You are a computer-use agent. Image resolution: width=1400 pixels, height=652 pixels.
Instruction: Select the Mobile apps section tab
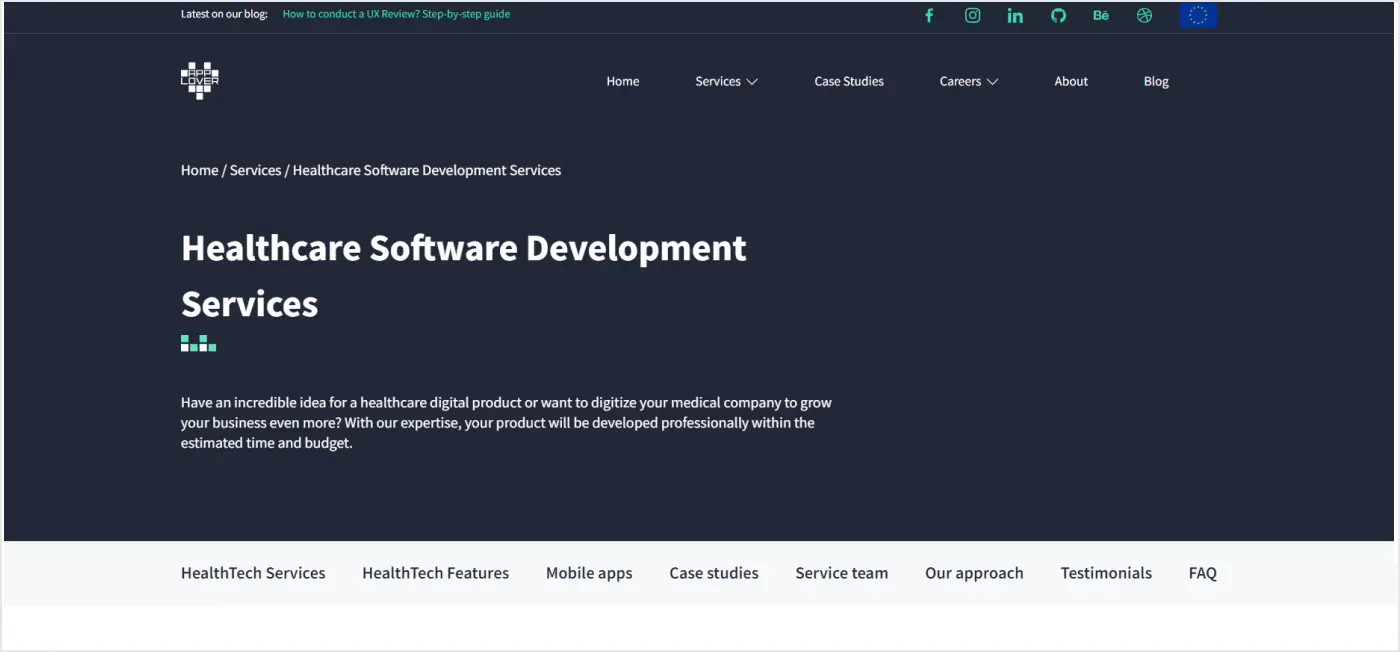coord(589,572)
